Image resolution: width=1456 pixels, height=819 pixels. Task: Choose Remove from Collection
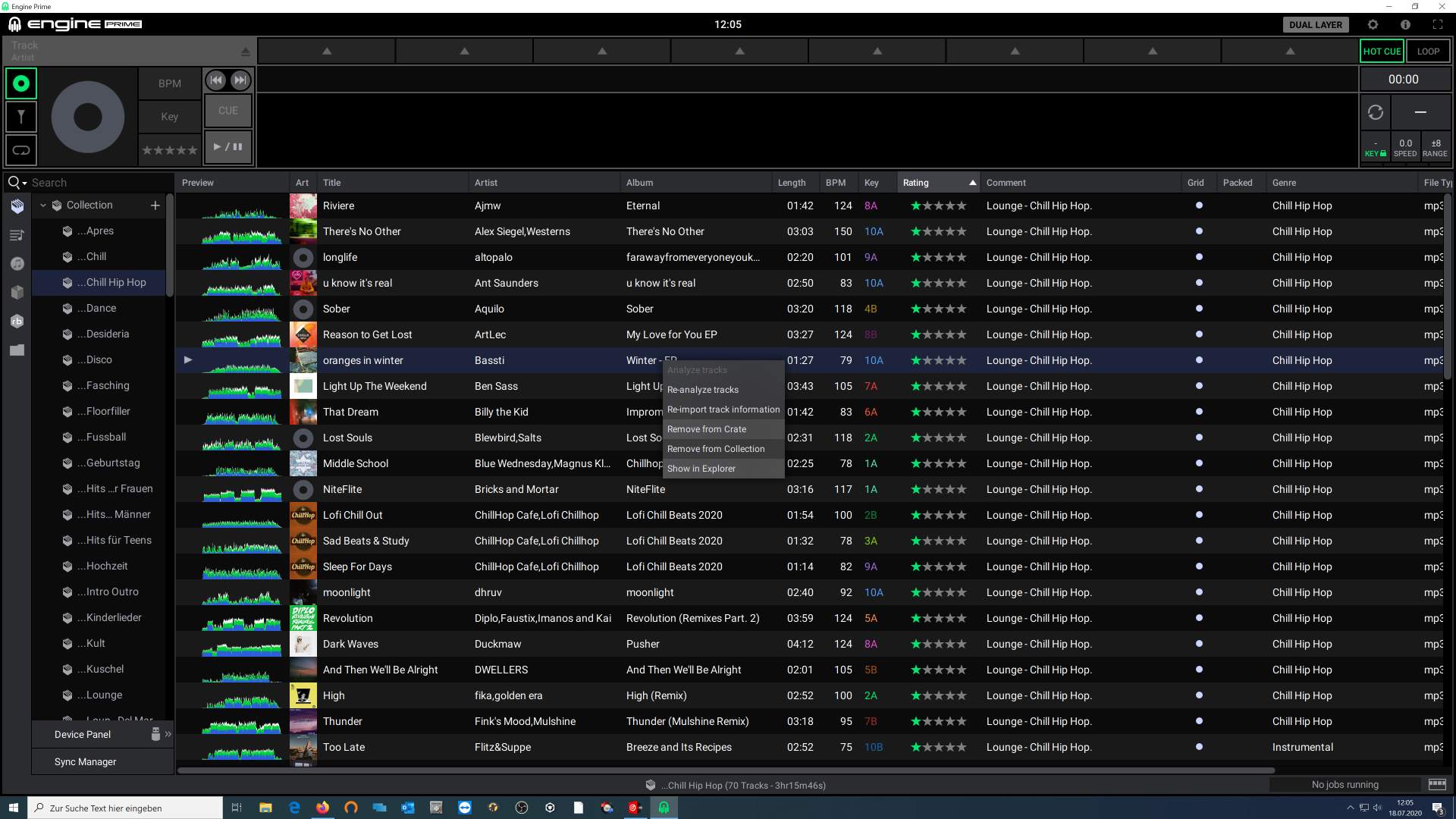(723, 449)
